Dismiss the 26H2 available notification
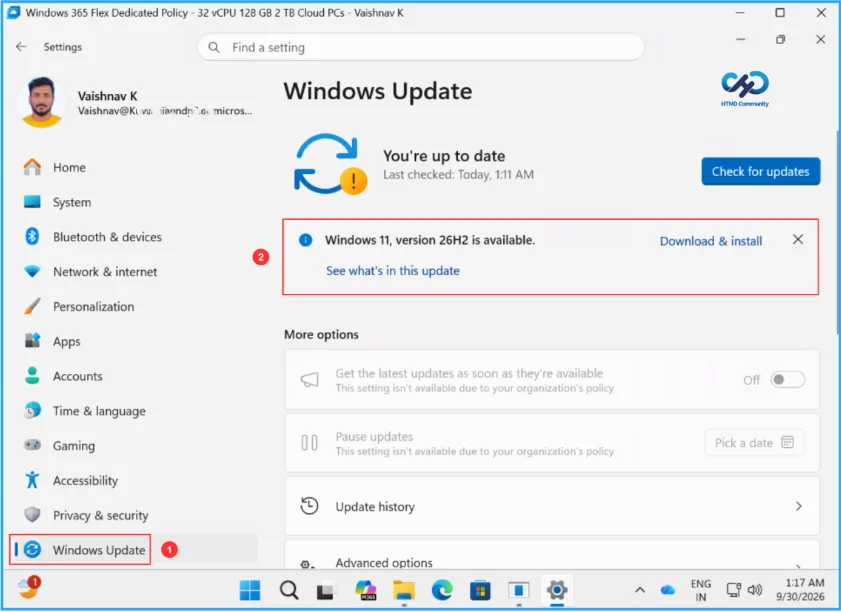The width and height of the screenshot is (841, 612). (x=798, y=240)
